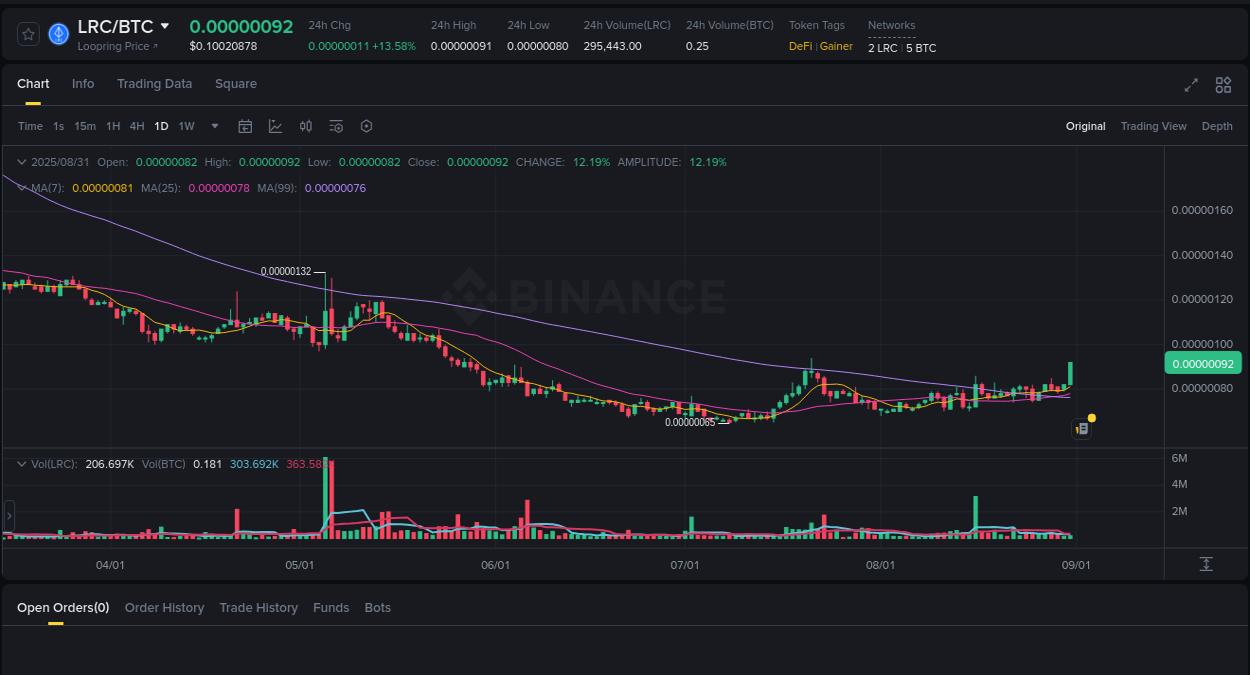Image resolution: width=1250 pixels, height=675 pixels.
Task: Open the Trade History tab
Action: 258,608
